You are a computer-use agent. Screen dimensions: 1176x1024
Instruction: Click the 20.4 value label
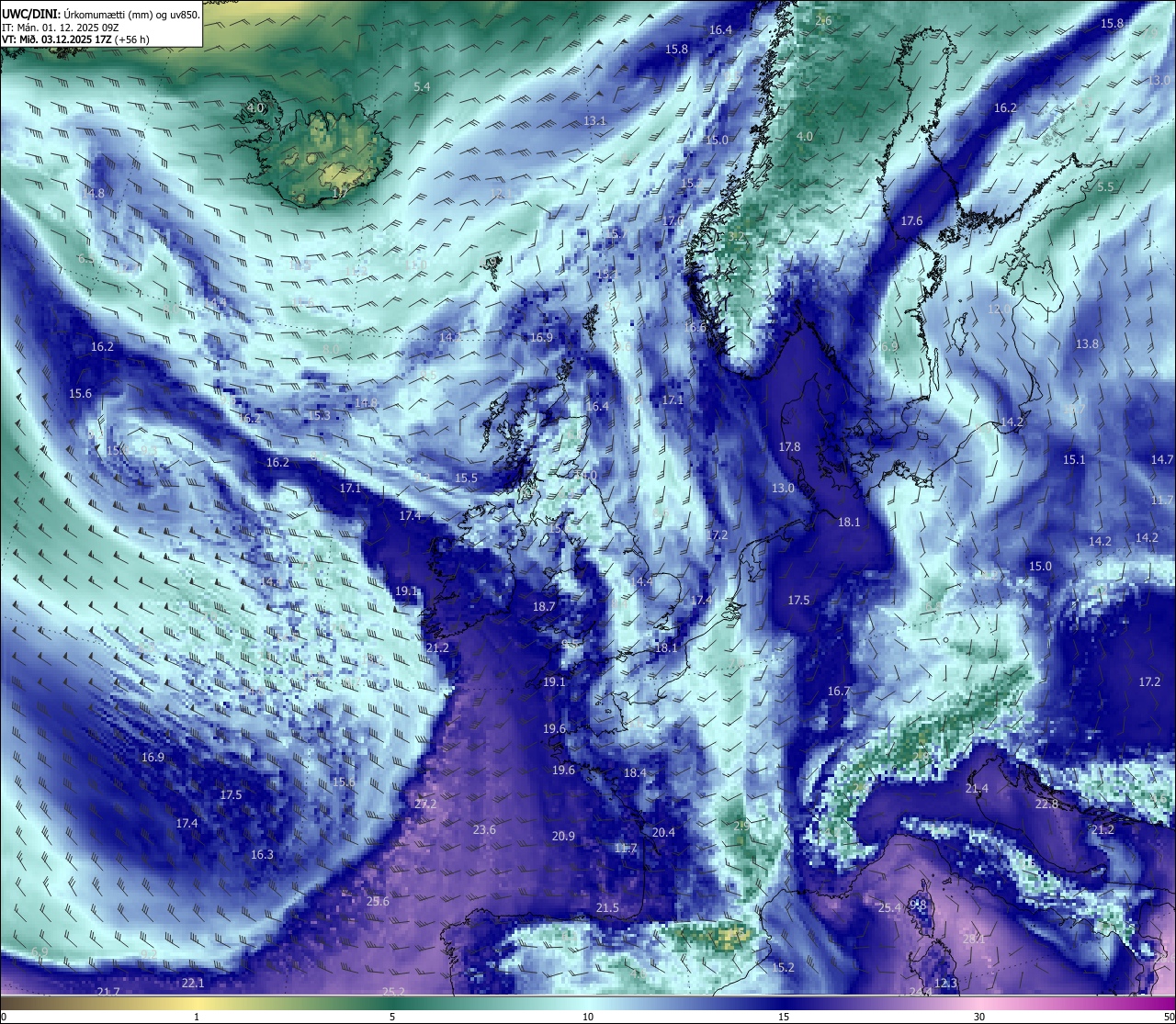[663, 832]
